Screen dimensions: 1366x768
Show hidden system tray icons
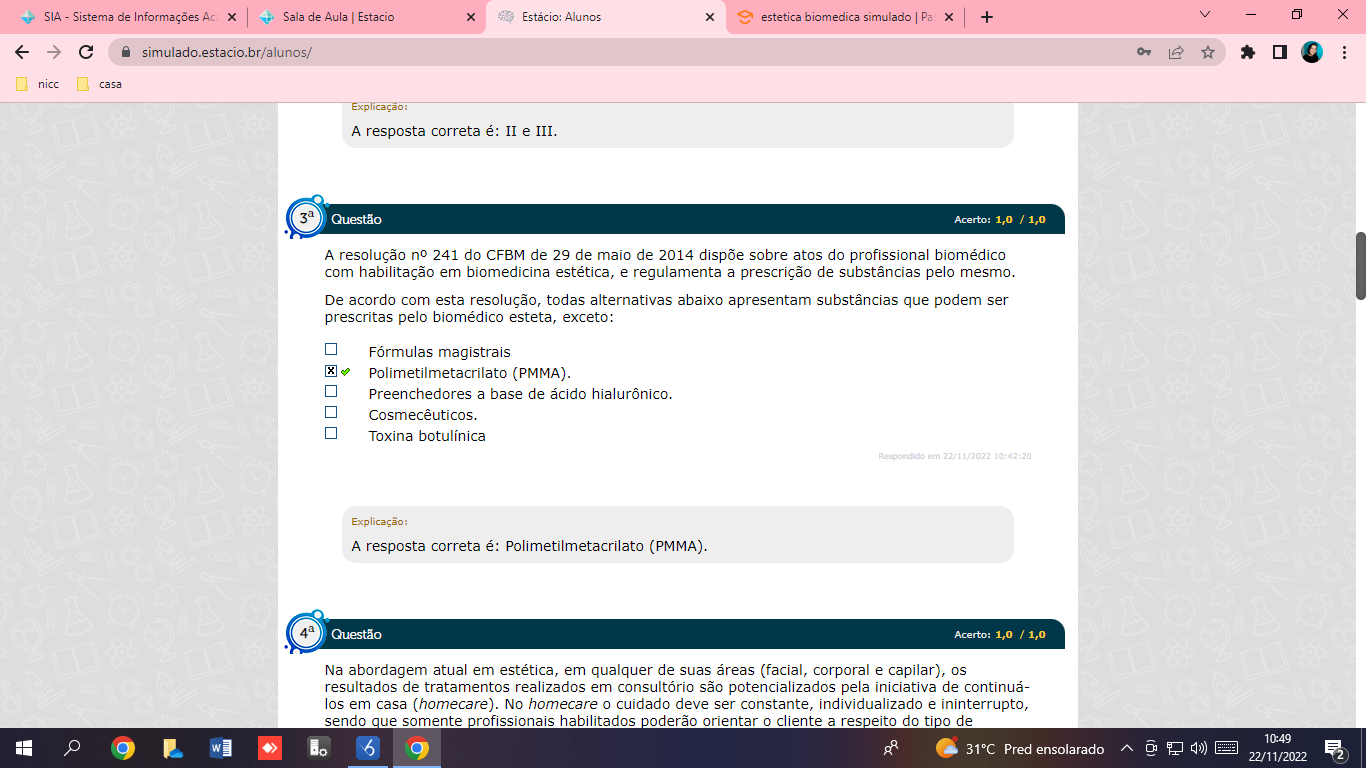coord(1126,748)
